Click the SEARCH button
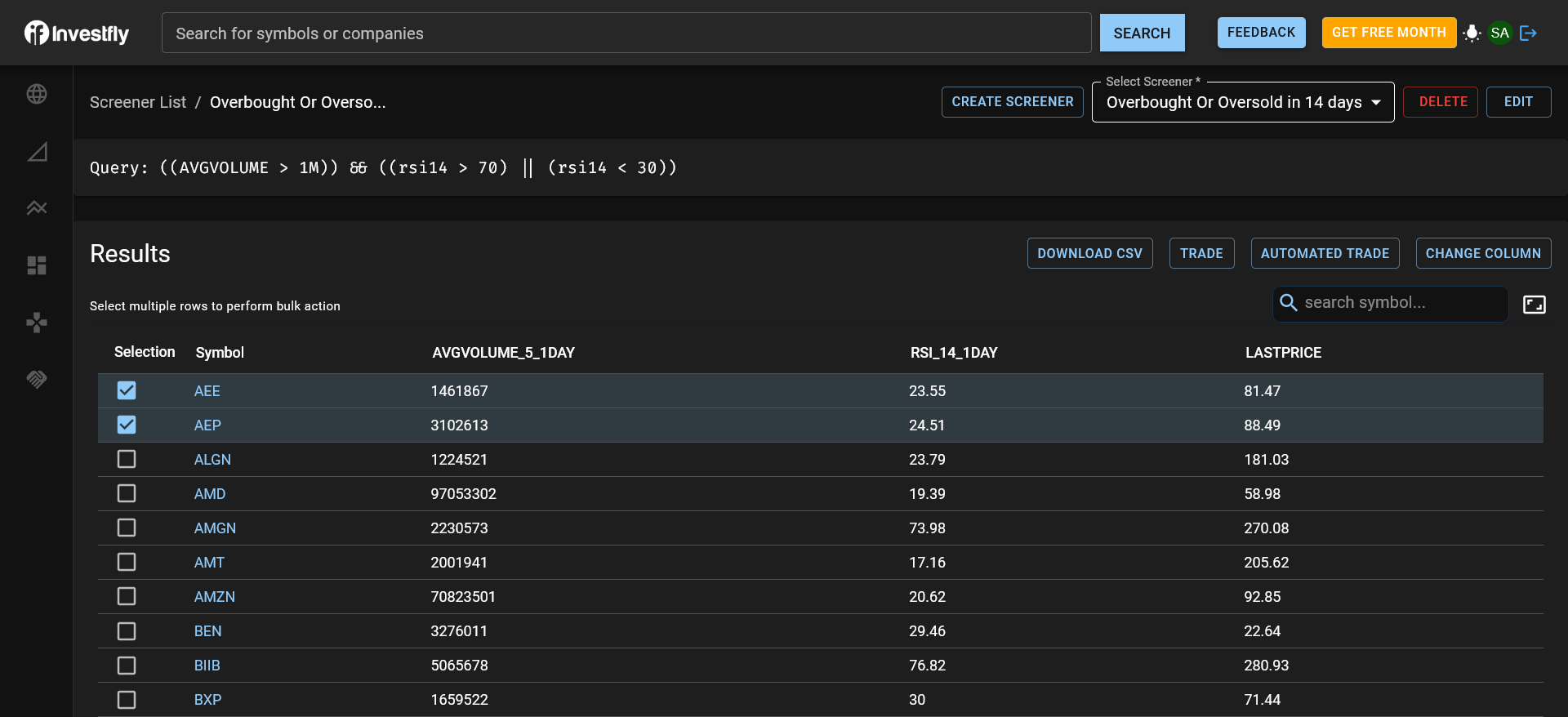 tap(1142, 33)
